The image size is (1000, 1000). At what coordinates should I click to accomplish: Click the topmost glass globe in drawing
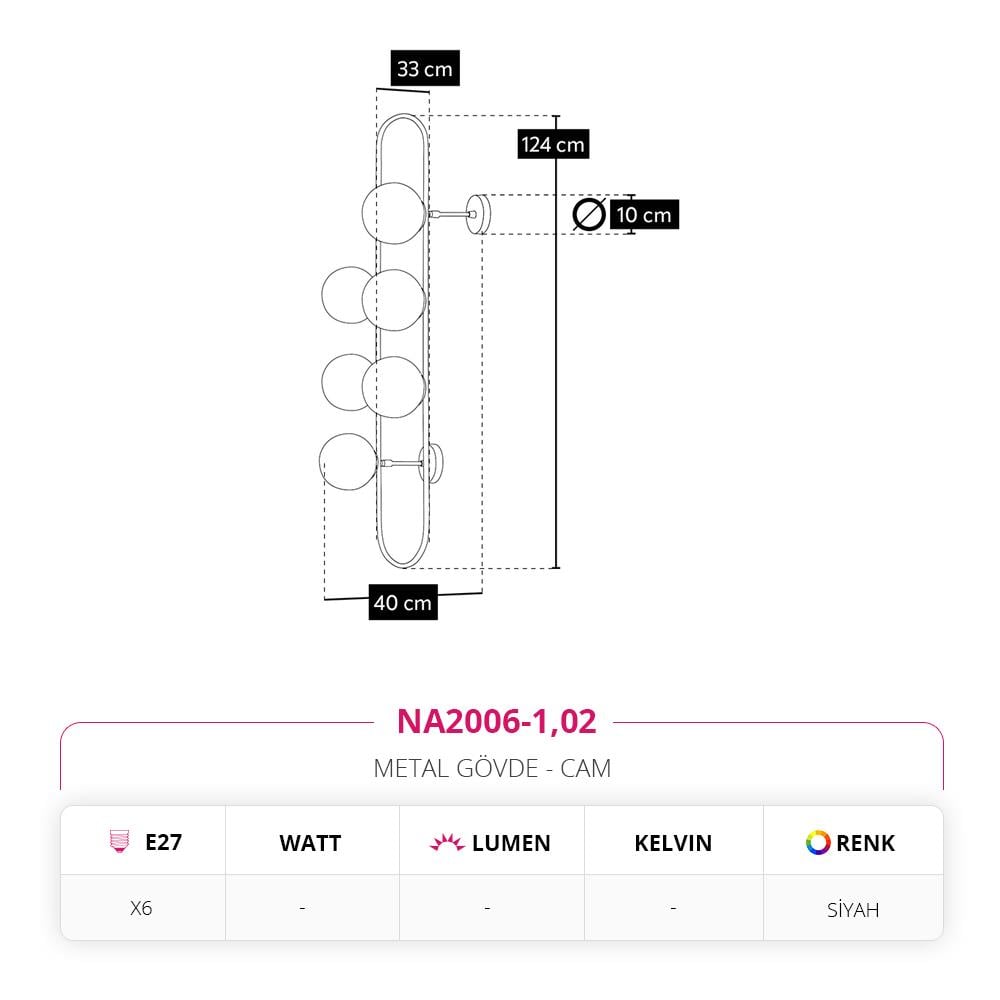point(393,213)
